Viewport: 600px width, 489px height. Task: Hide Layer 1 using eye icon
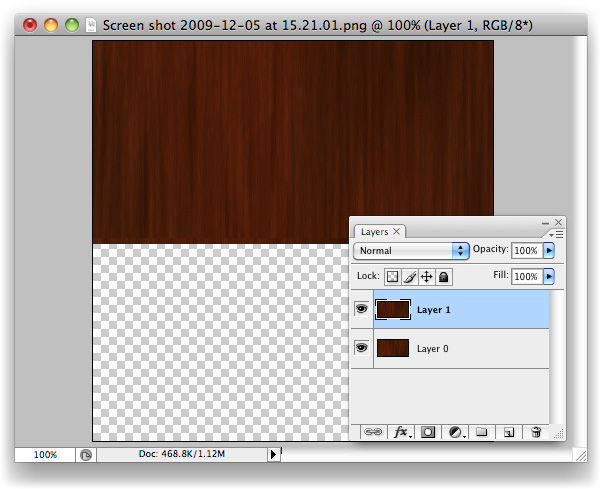(x=361, y=310)
